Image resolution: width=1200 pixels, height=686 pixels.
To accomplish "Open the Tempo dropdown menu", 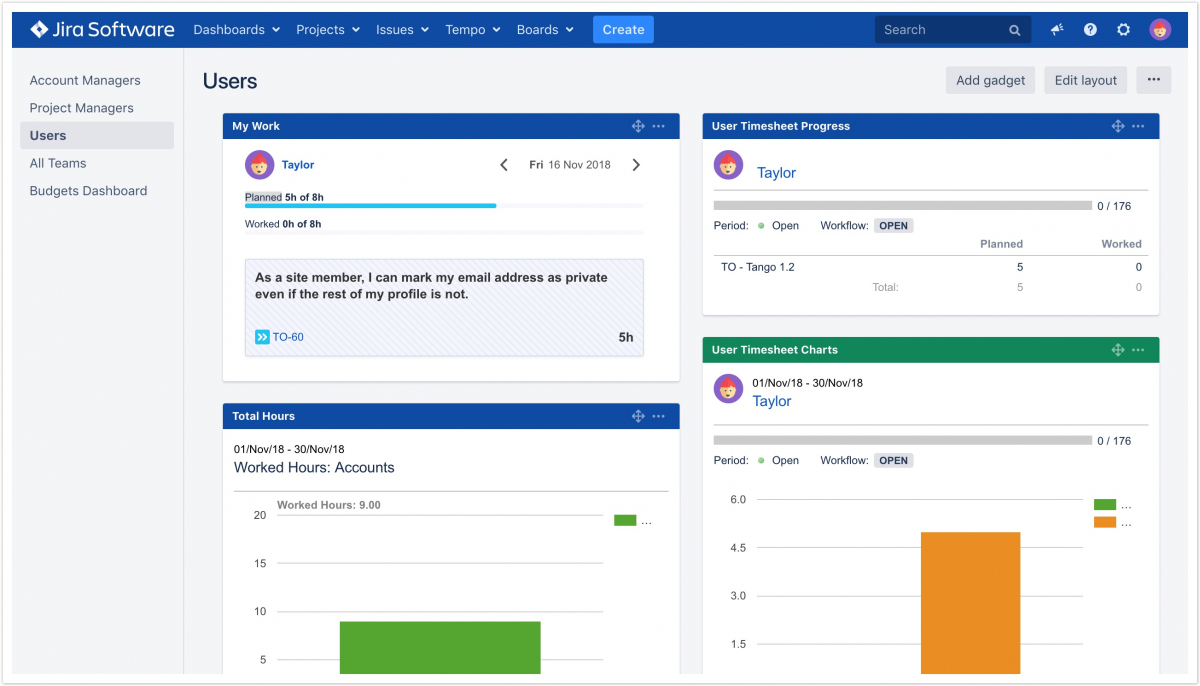I will [x=472, y=30].
